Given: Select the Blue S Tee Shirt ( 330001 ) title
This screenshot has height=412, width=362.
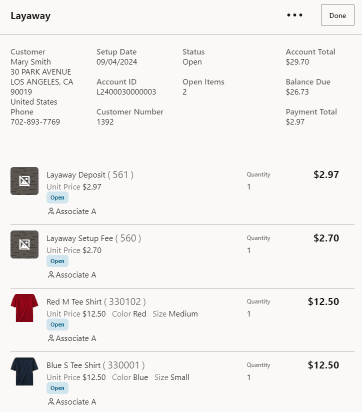Looking at the screenshot, I should pyautogui.click(x=96, y=365).
